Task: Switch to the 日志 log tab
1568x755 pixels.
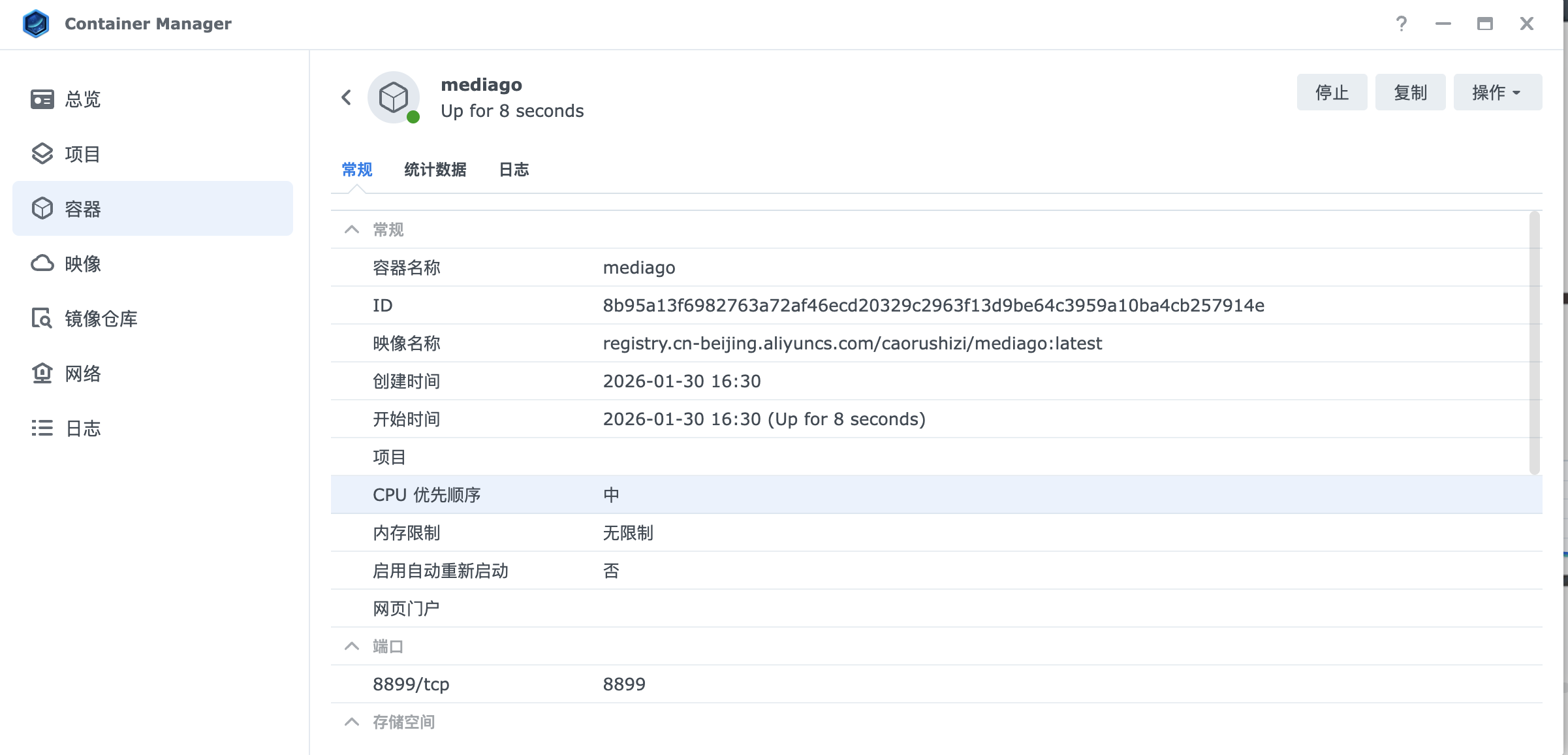Action: pos(514,170)
